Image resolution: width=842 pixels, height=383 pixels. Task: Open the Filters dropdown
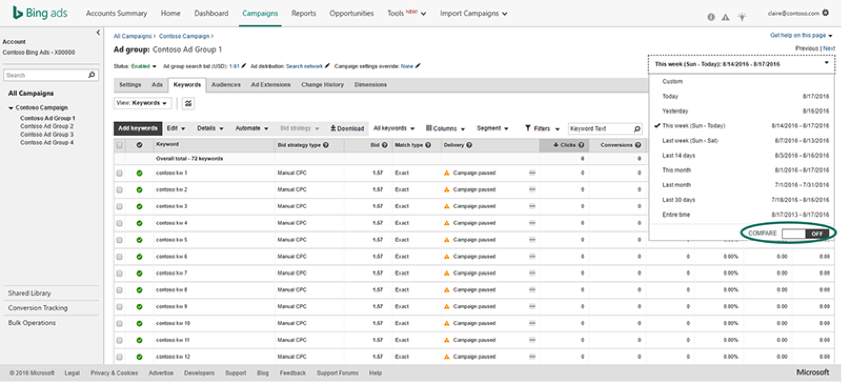pyautogui.click(x=542, y=128)
